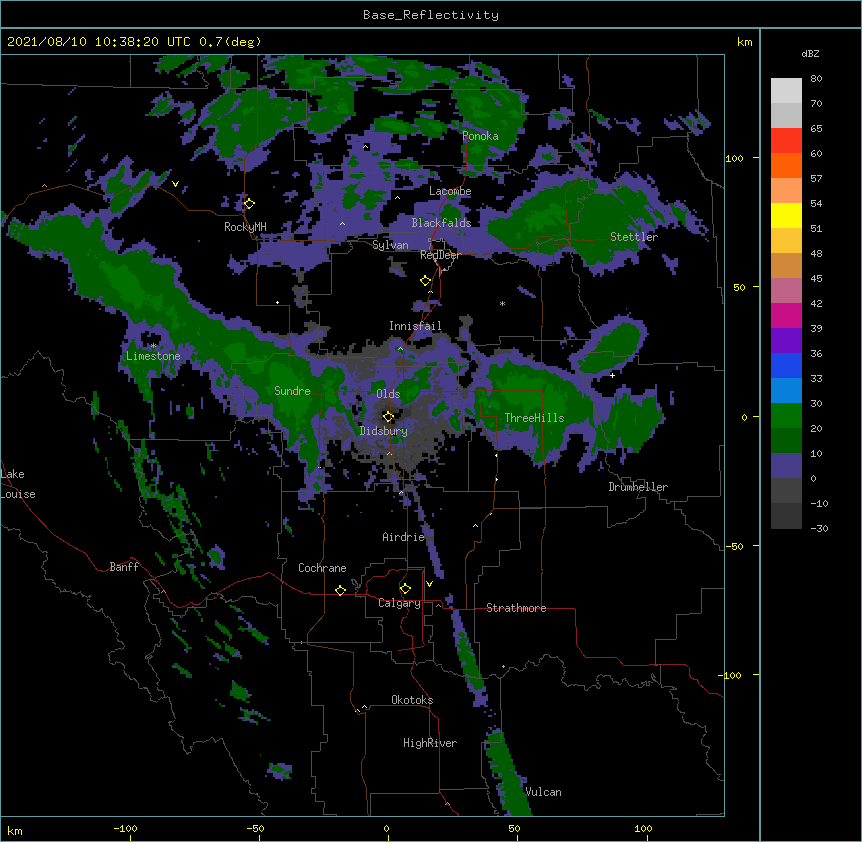Click the RedDeer city label
The width and height of the screenshot is (862, 842).
440,255
